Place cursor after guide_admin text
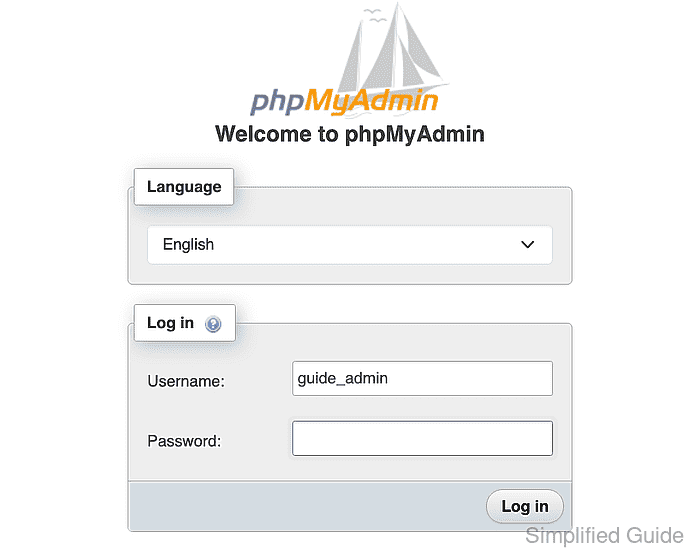 389,379
